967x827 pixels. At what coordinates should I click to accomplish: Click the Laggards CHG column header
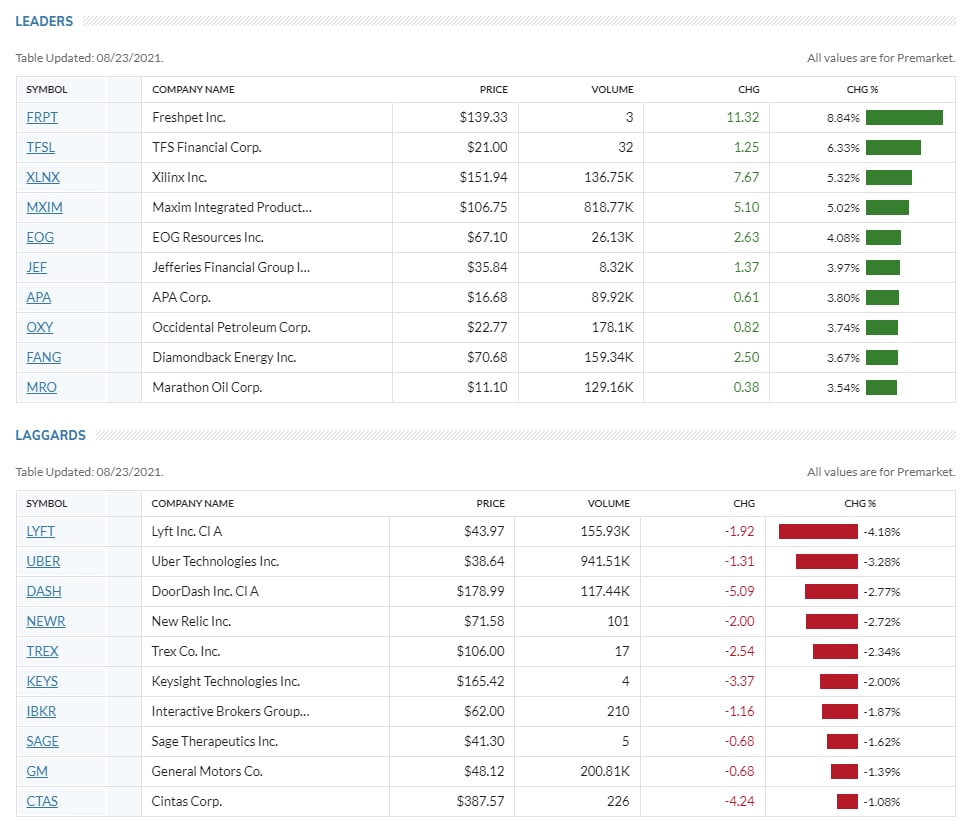click(x=744, y=503)
